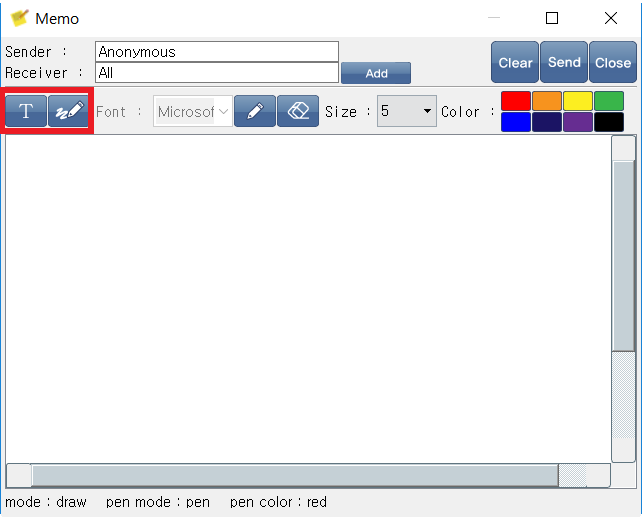Choose the black color swatch
This screenshot has width=642, height=517.
(x=609, y=122)
